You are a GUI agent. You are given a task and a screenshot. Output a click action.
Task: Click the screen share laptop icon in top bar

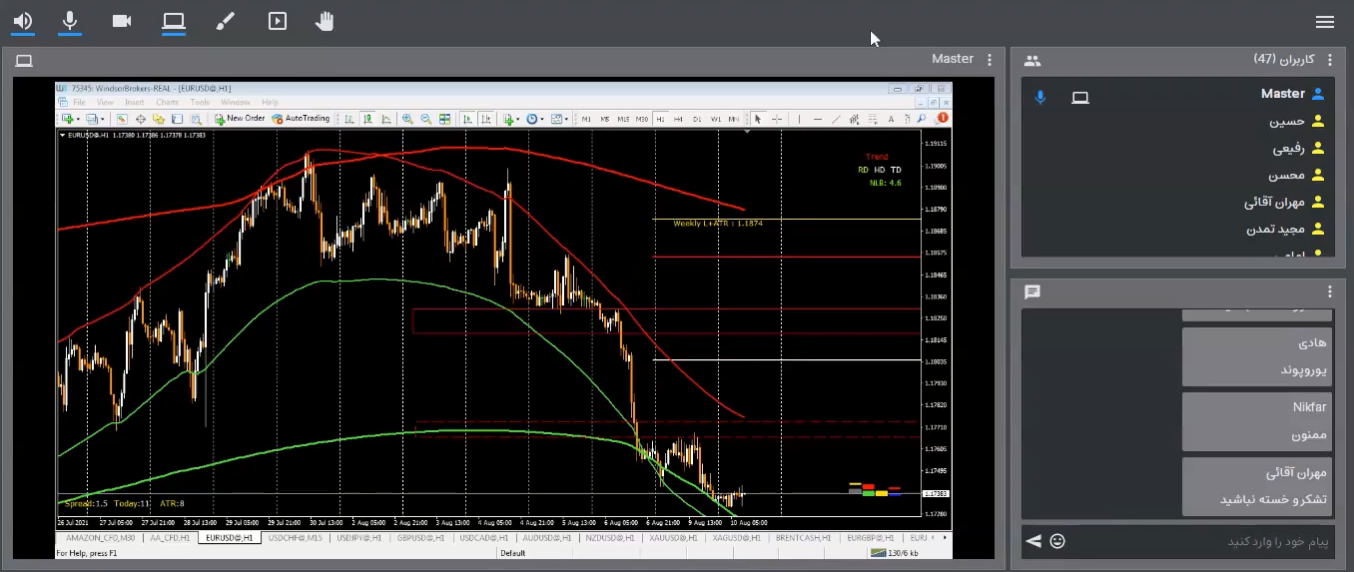(174, 21)
